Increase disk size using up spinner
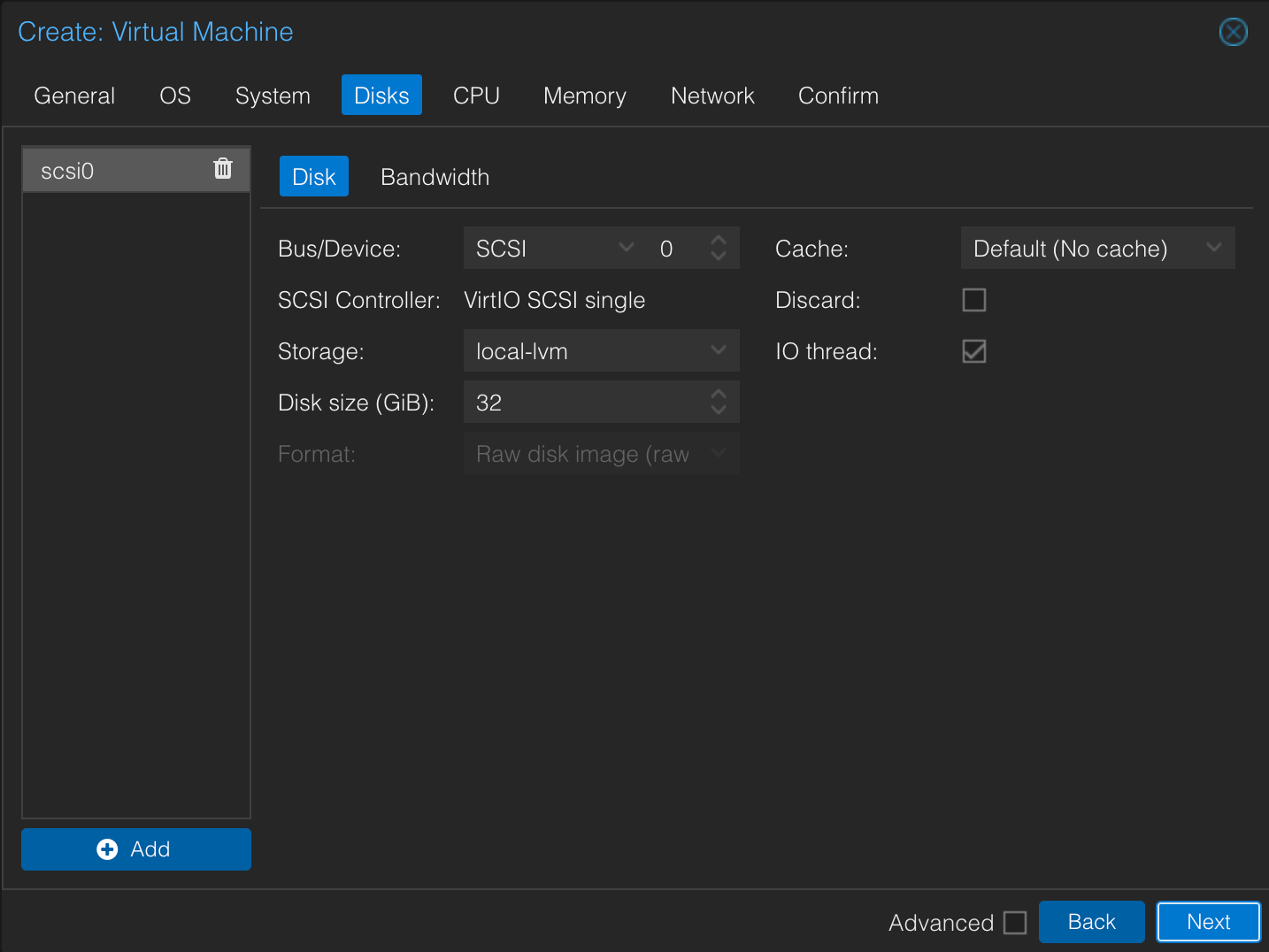The width and height of the screenshot is (1269, 952). click(x=719, y=394)
